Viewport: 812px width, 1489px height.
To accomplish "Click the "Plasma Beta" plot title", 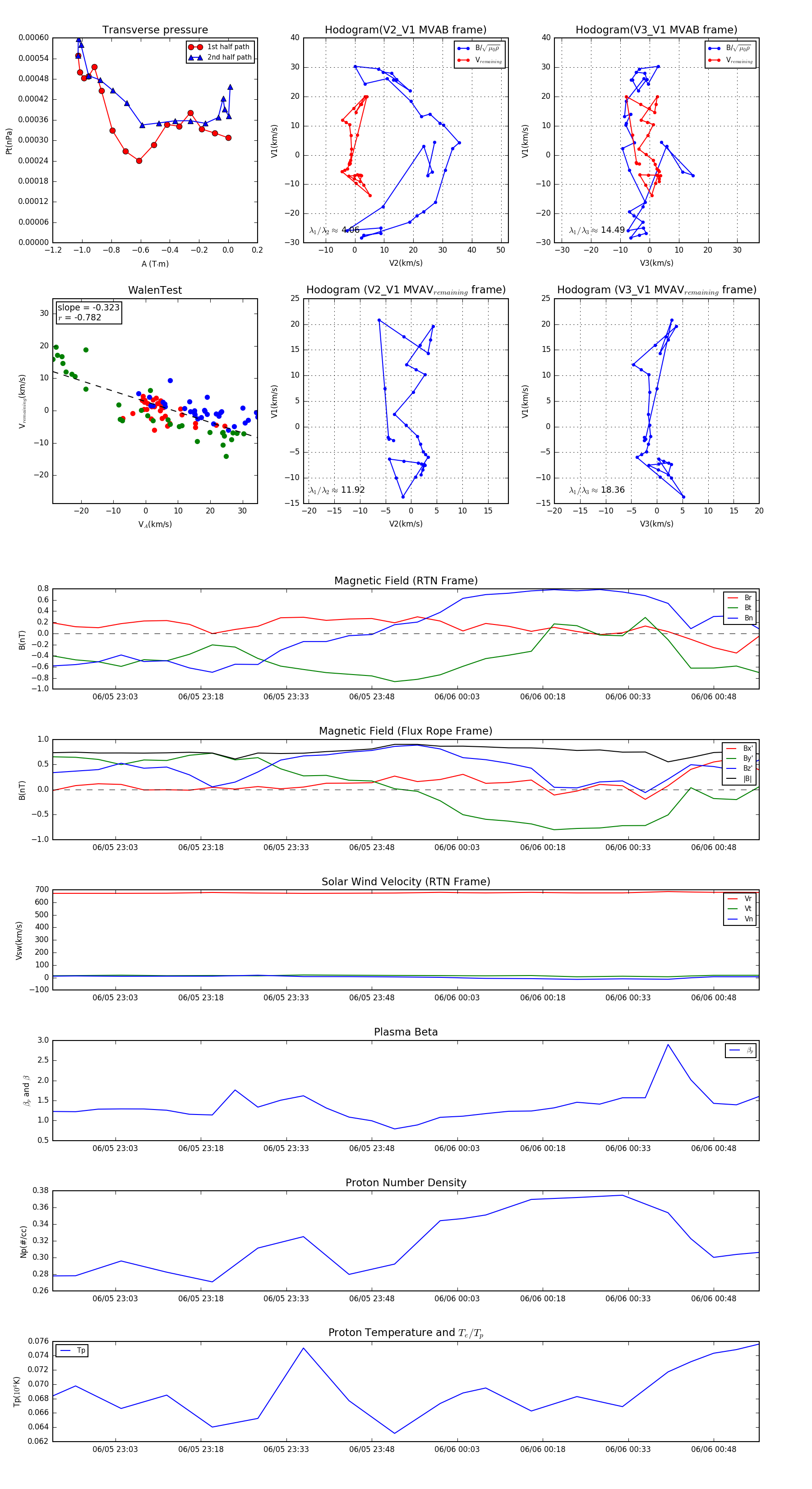I will 406,1032.
